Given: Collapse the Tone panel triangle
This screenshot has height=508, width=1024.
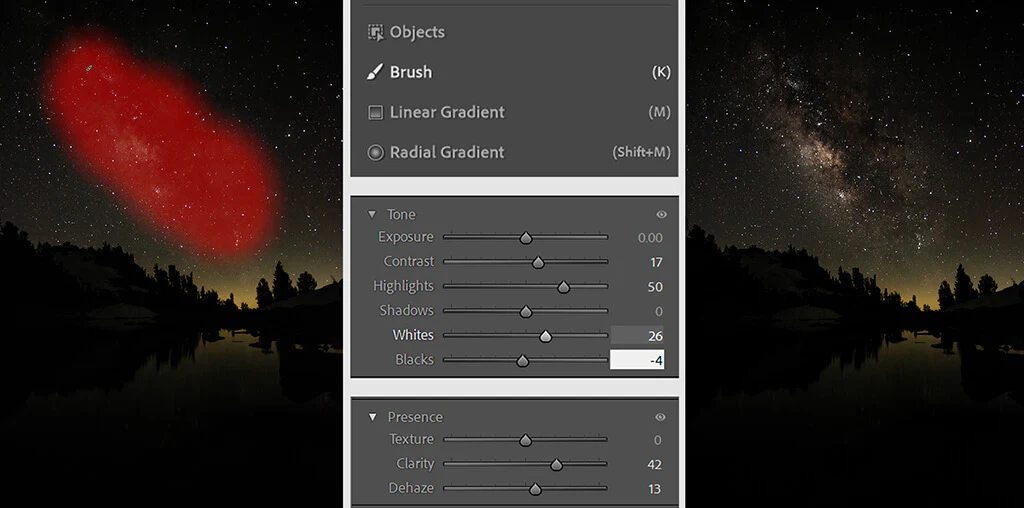Looking at the screenshot, I should pyautogui.click(x=372, y=214).
